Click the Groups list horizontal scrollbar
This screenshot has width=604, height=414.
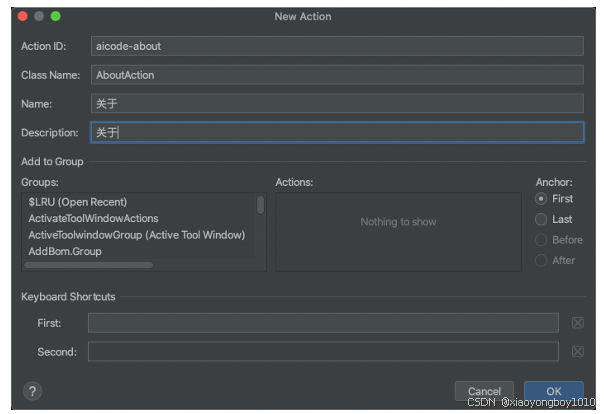(x=89, y=265)
